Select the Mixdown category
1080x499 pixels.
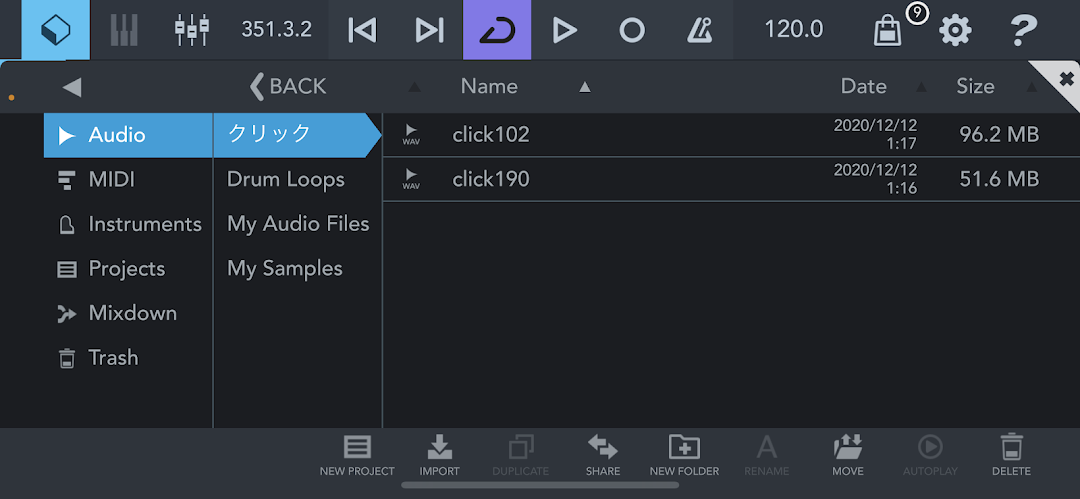(x=128, y=314)
